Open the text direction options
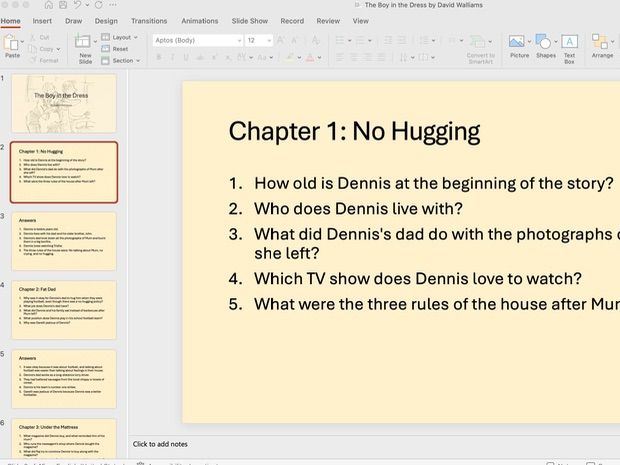The height and width of the screenshot is (465, 620). tap(406, 58)
